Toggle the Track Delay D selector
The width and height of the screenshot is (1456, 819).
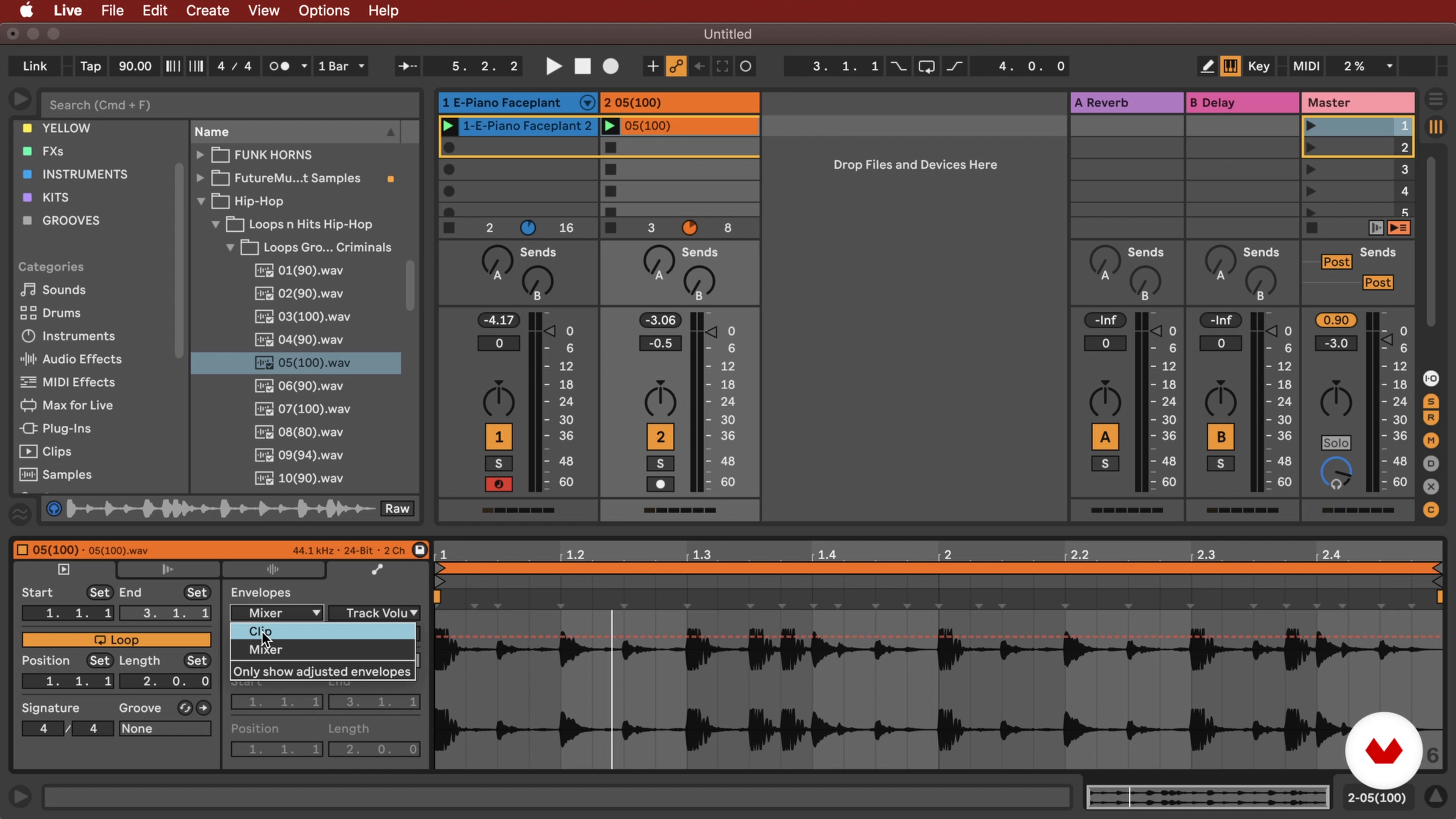1431,463
